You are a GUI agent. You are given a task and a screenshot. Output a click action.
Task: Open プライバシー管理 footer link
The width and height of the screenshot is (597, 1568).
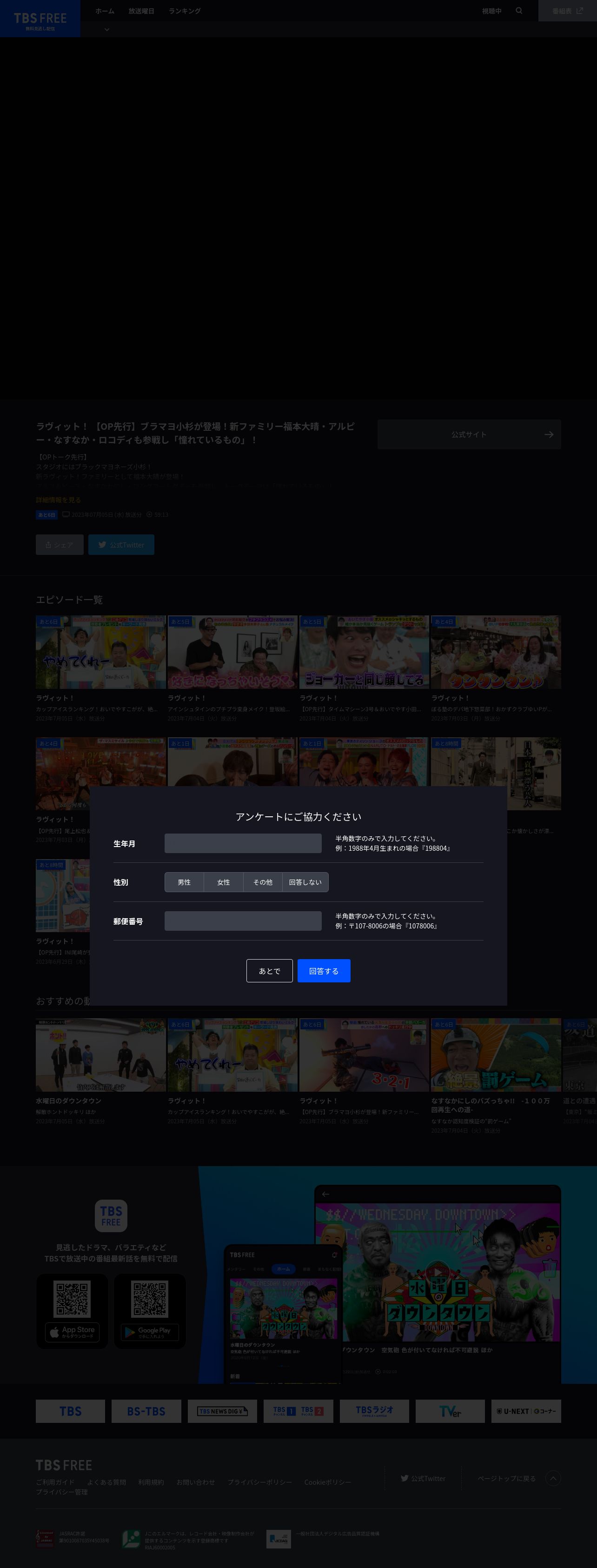point(61,1491)
